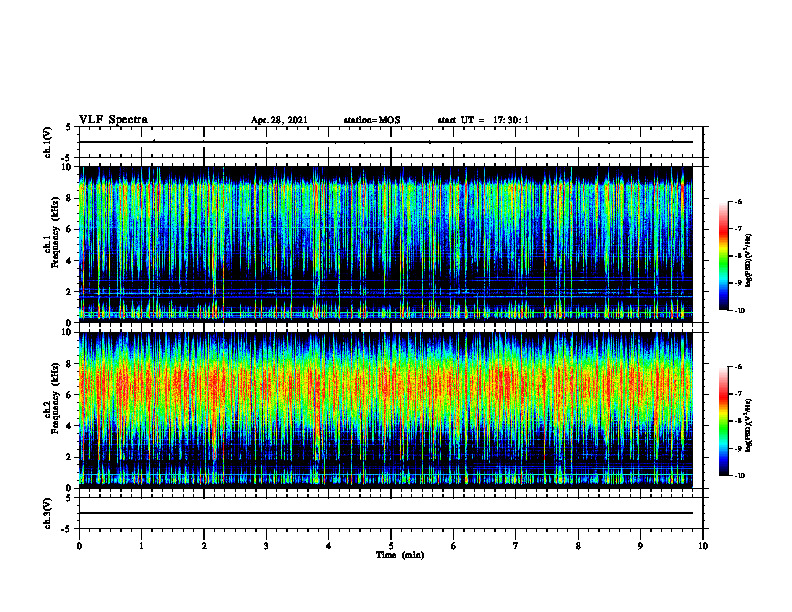This screenshot has height=612, width=792.
Task: Click the "-10" label on ch.1 color scale
Action: pyautogui.click(x=739, y=311)
